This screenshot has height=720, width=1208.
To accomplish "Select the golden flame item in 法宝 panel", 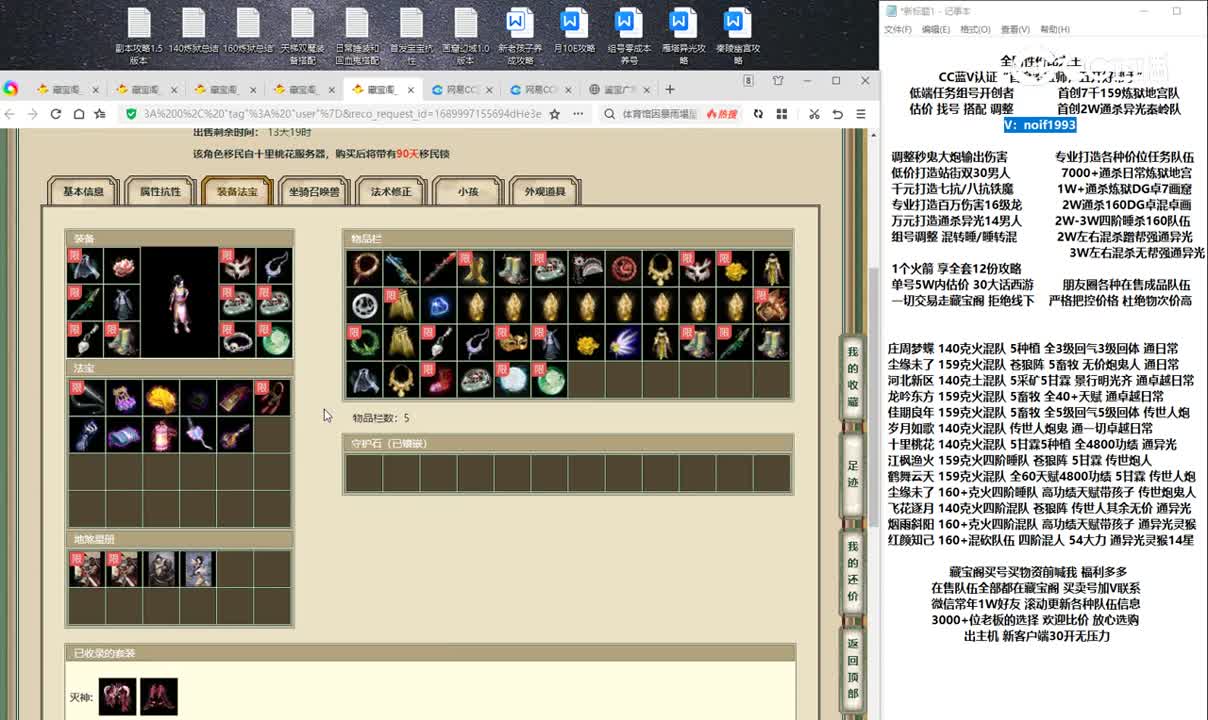I will (160, 398).
